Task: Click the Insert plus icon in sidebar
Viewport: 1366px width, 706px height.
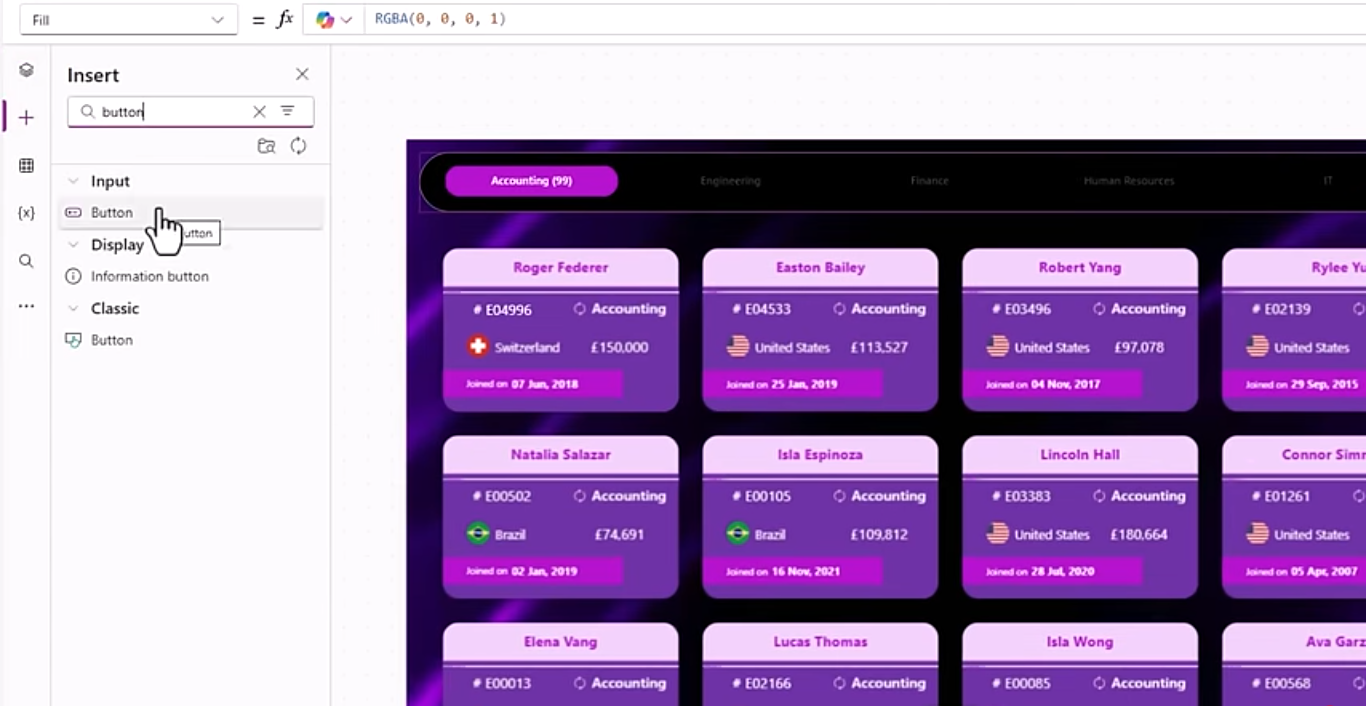Action: [26, 118]
